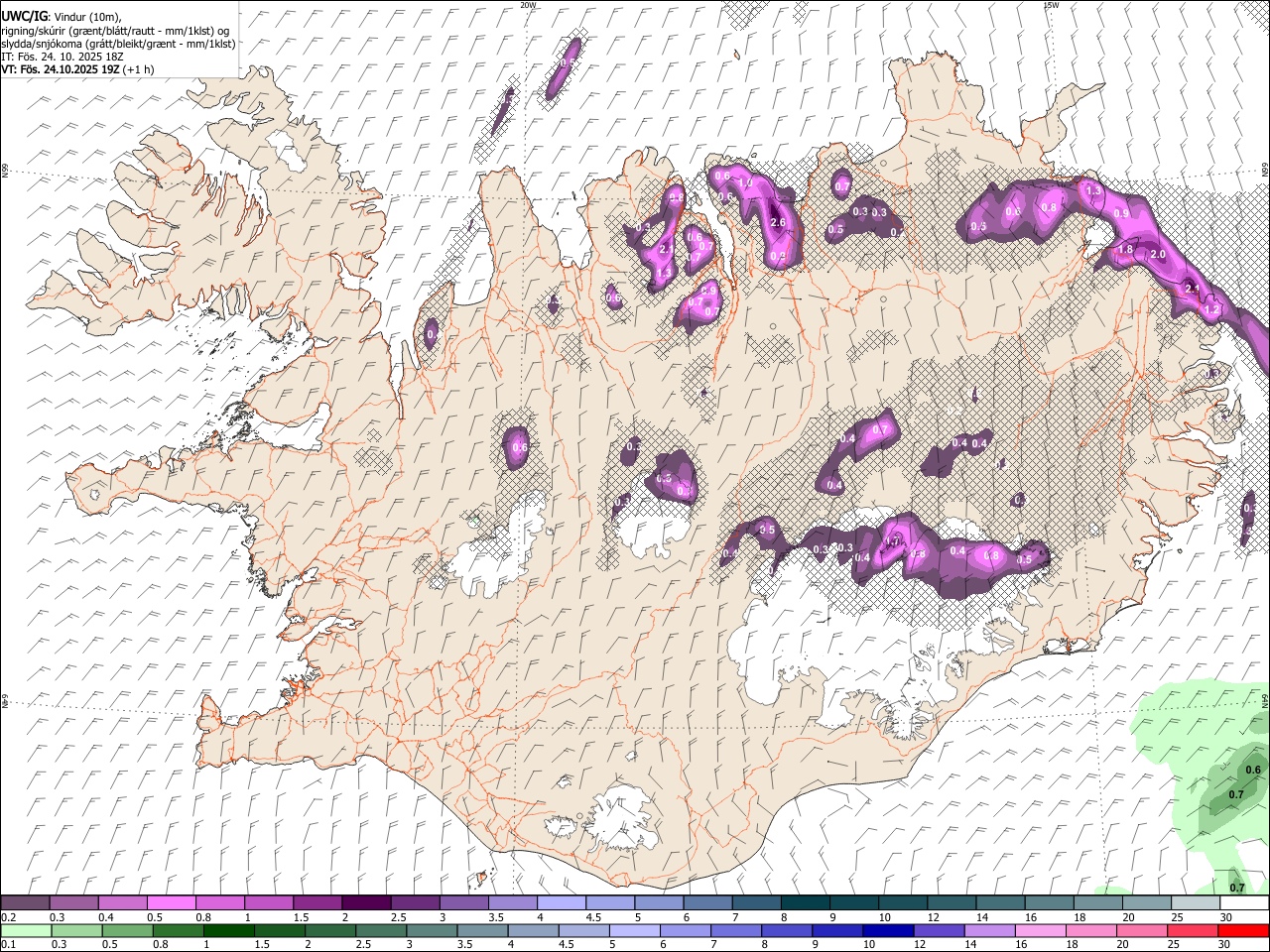This screenshot has width=1270, height=952.
Task: Click the "slydda/snjókoma" legend description line
Action: point(118,44)
